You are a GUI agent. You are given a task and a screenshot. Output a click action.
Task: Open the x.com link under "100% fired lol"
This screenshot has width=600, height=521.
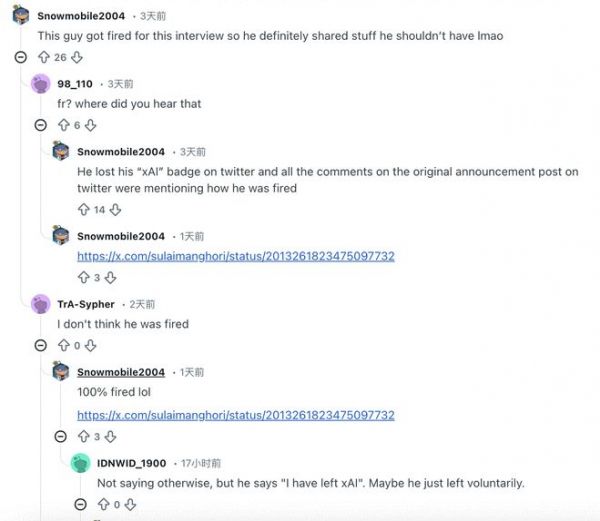tap(235, 415)
